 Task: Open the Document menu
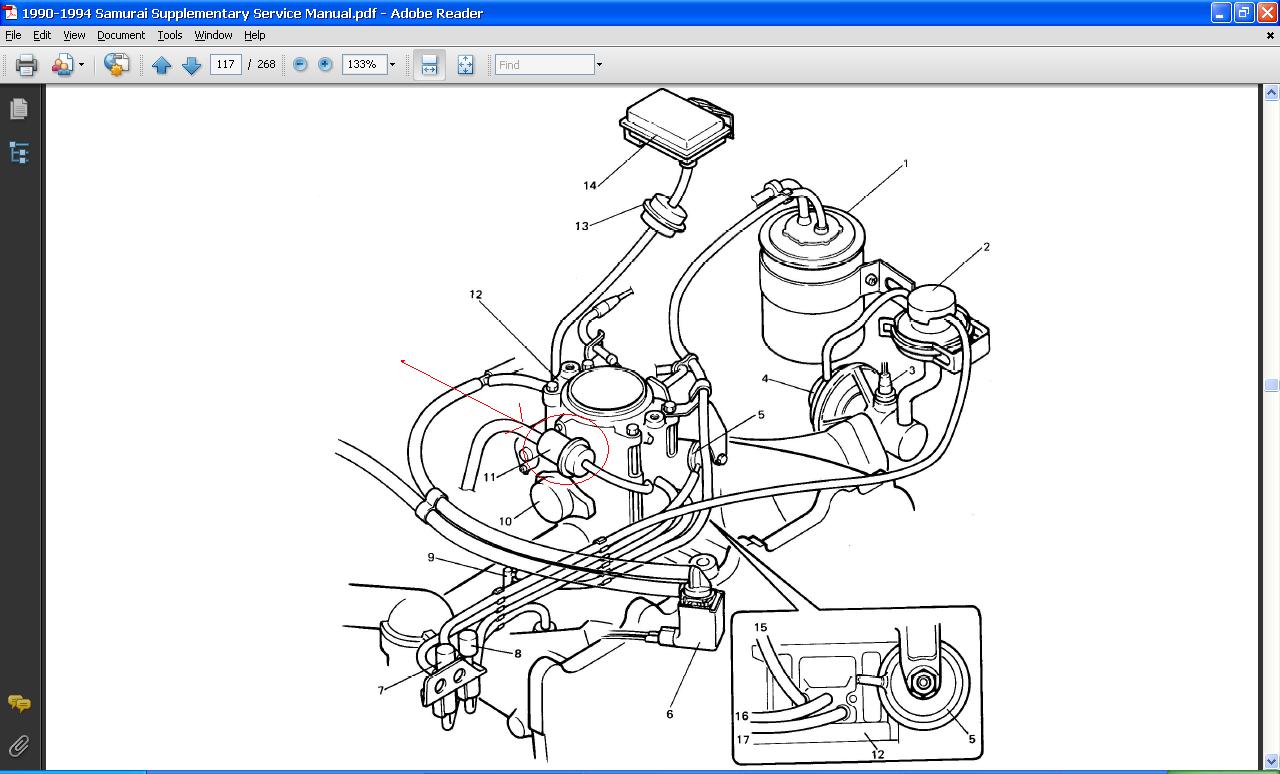(x=121, y=35)
